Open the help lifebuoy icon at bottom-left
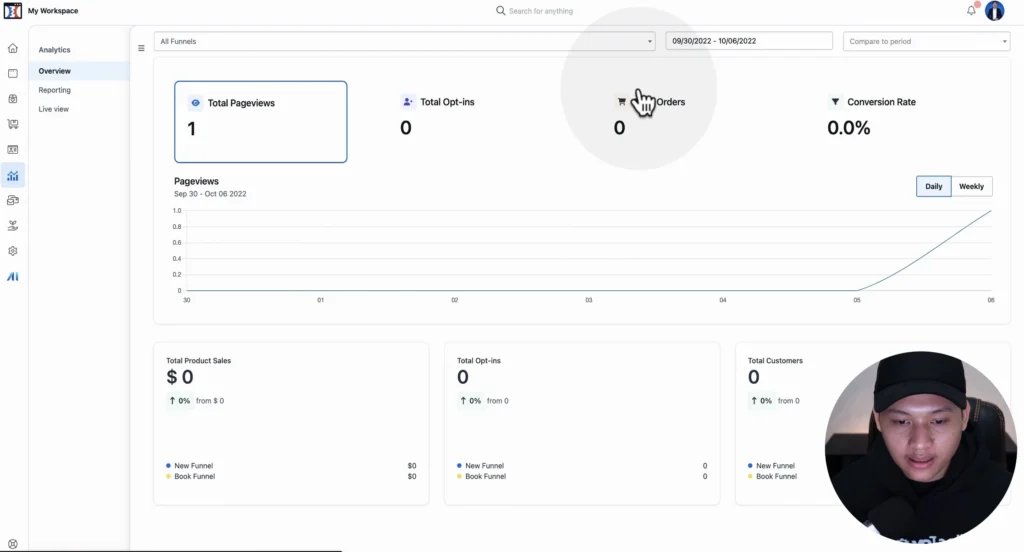 tap(13, 543)
